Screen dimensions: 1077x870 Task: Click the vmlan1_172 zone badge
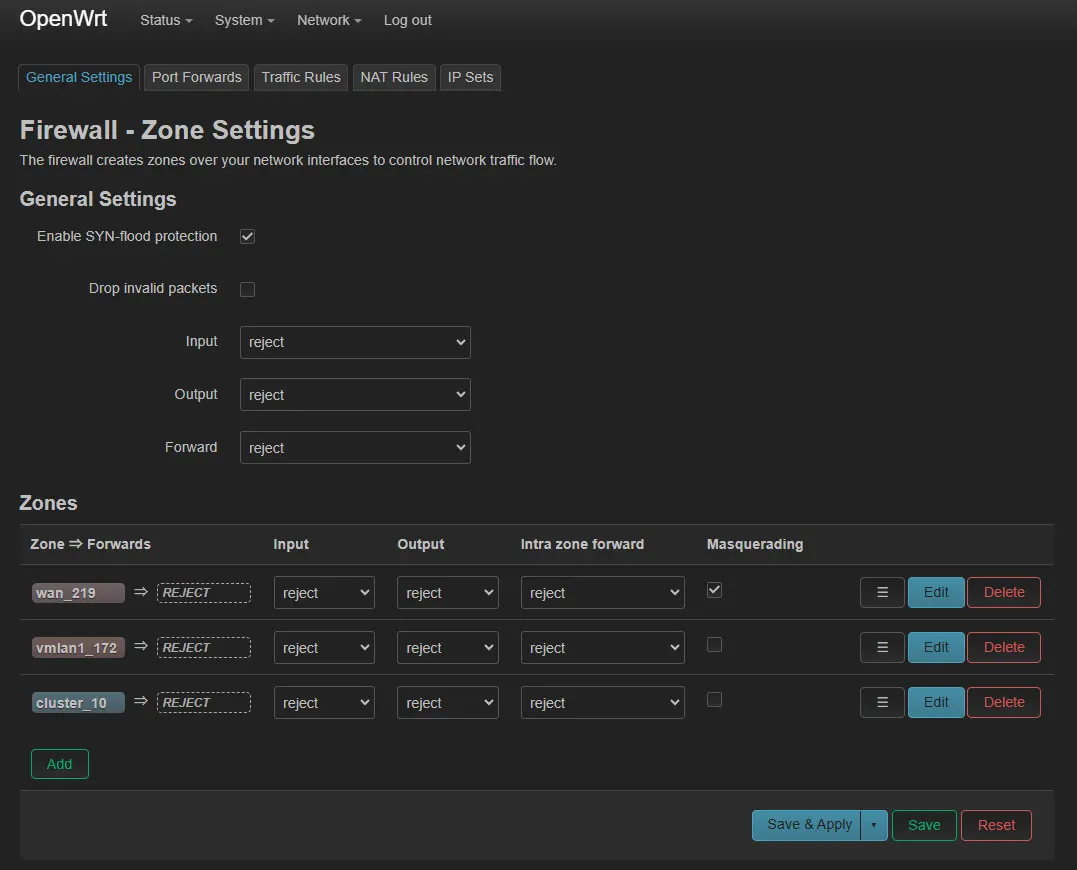click(x=78, y=648)
